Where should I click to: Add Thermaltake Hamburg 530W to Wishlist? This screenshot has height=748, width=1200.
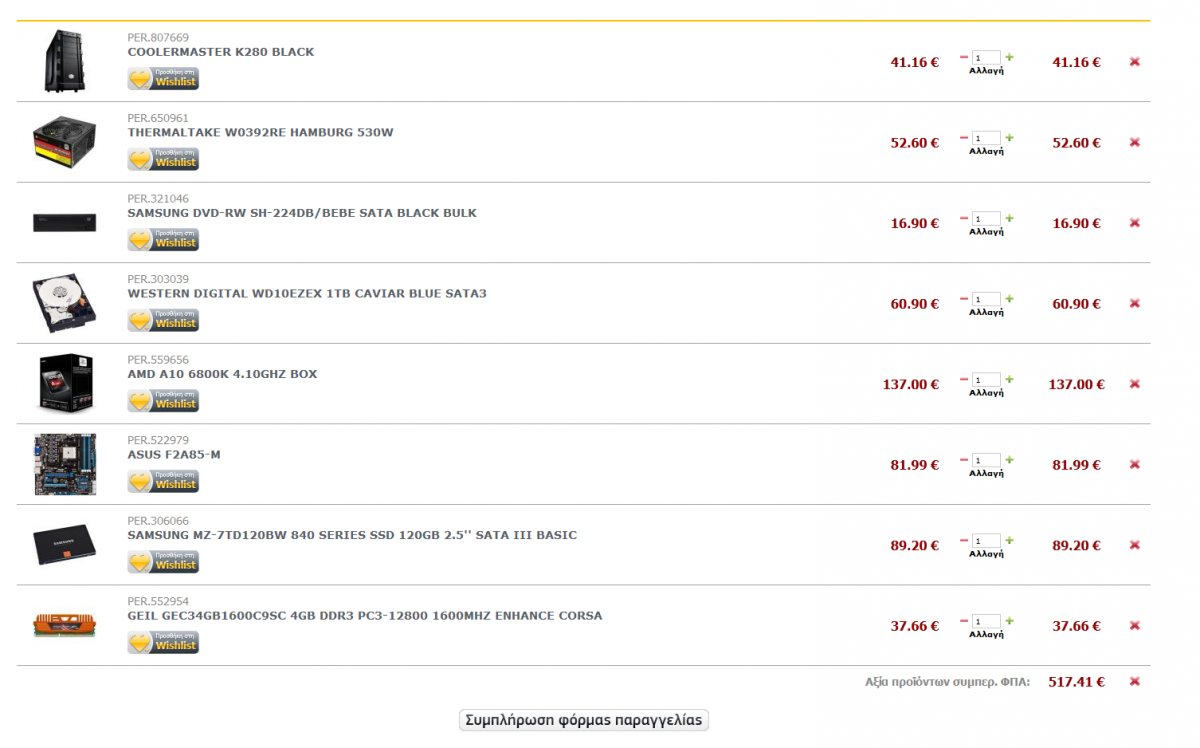[163, 159]
